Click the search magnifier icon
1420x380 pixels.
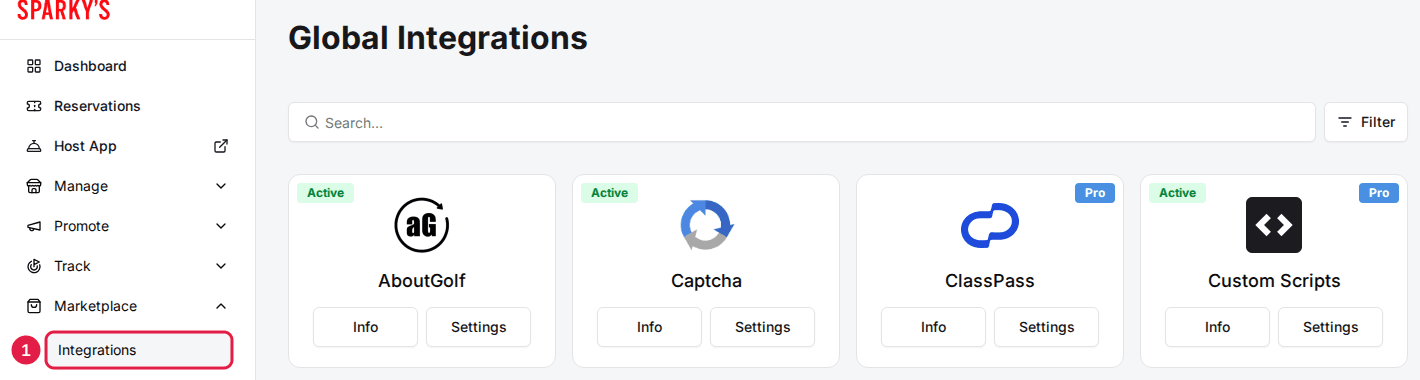pos(312,122)
